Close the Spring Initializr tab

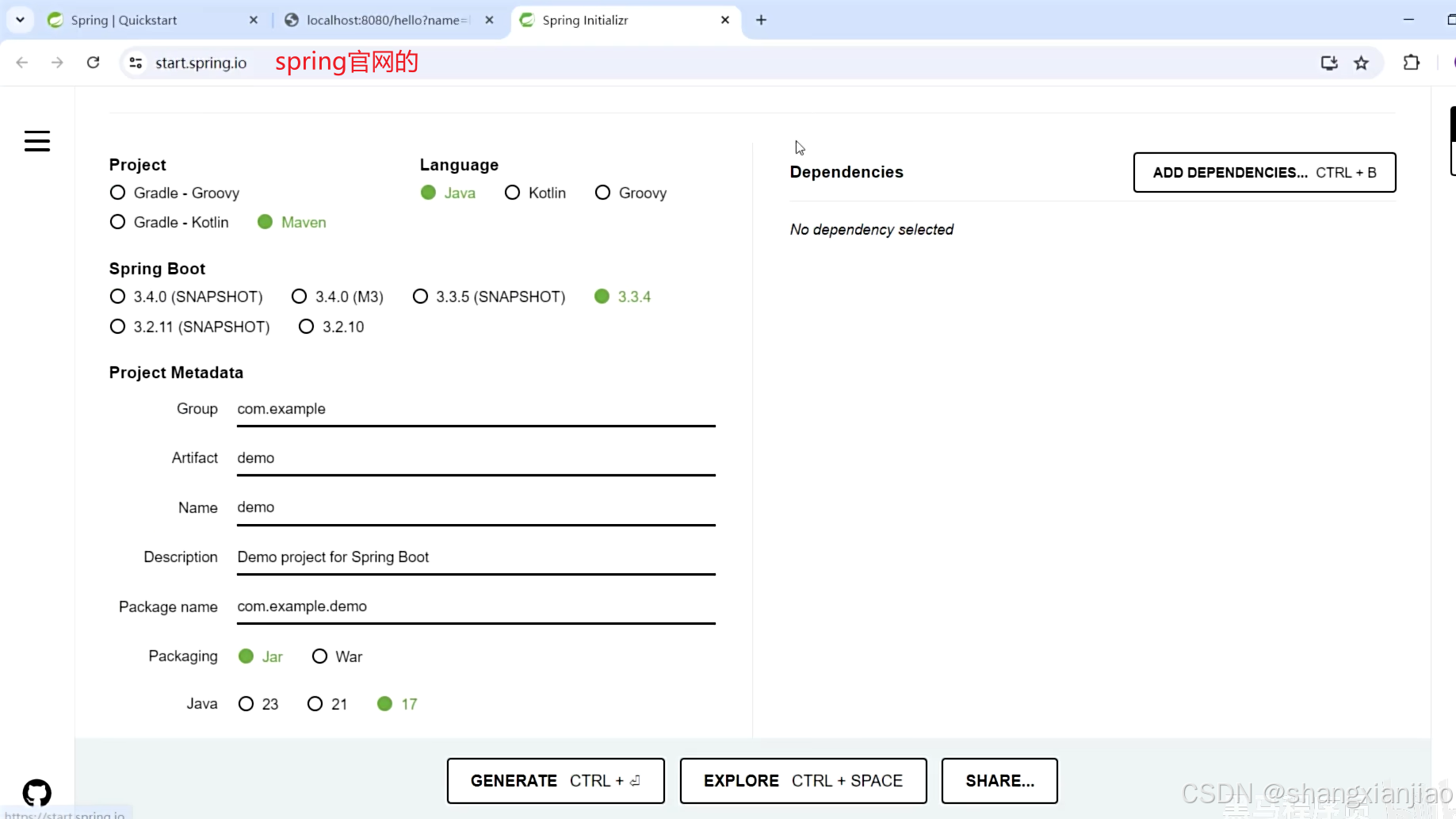tap(725, 20)
